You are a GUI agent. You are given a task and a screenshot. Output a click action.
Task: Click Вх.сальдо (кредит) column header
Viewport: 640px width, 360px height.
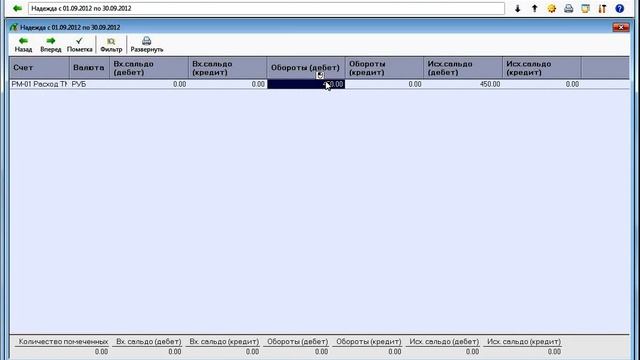228,68
